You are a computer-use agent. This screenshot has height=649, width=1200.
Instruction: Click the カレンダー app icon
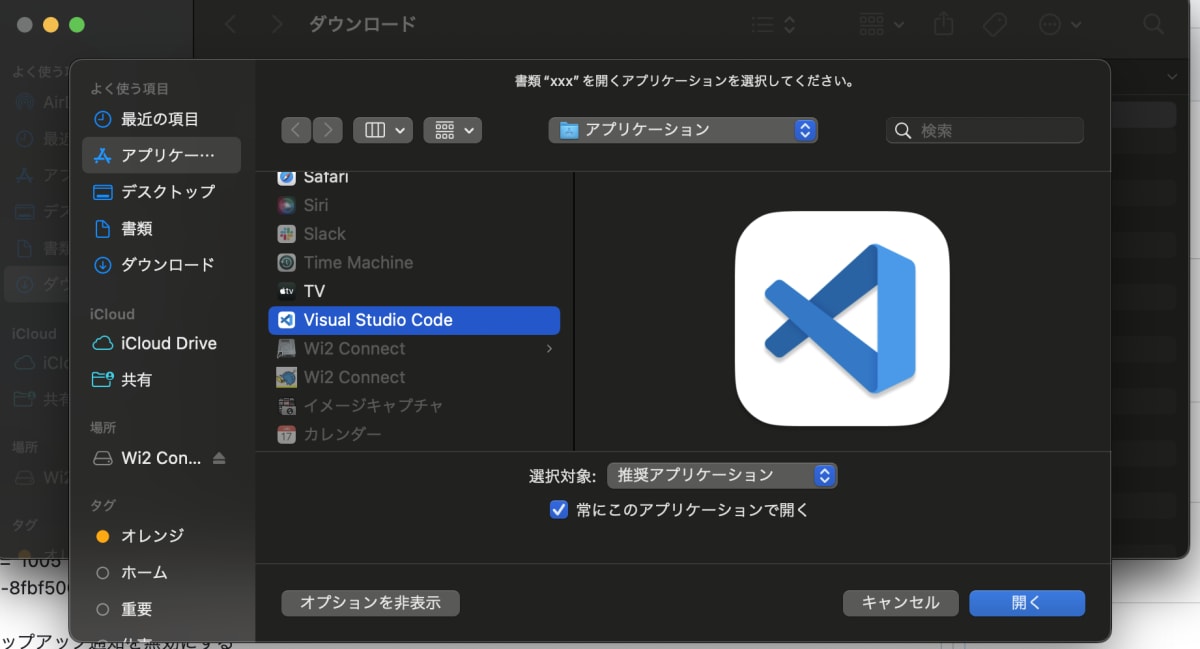coord(287,435)
